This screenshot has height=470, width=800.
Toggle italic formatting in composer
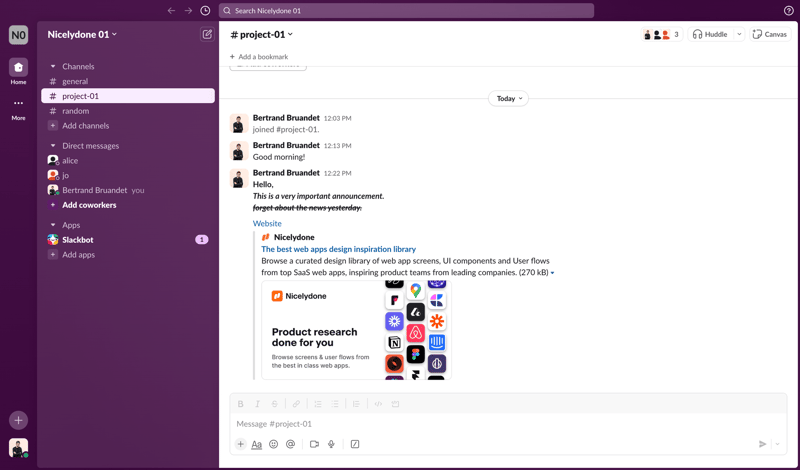click(x=258, y=404)
